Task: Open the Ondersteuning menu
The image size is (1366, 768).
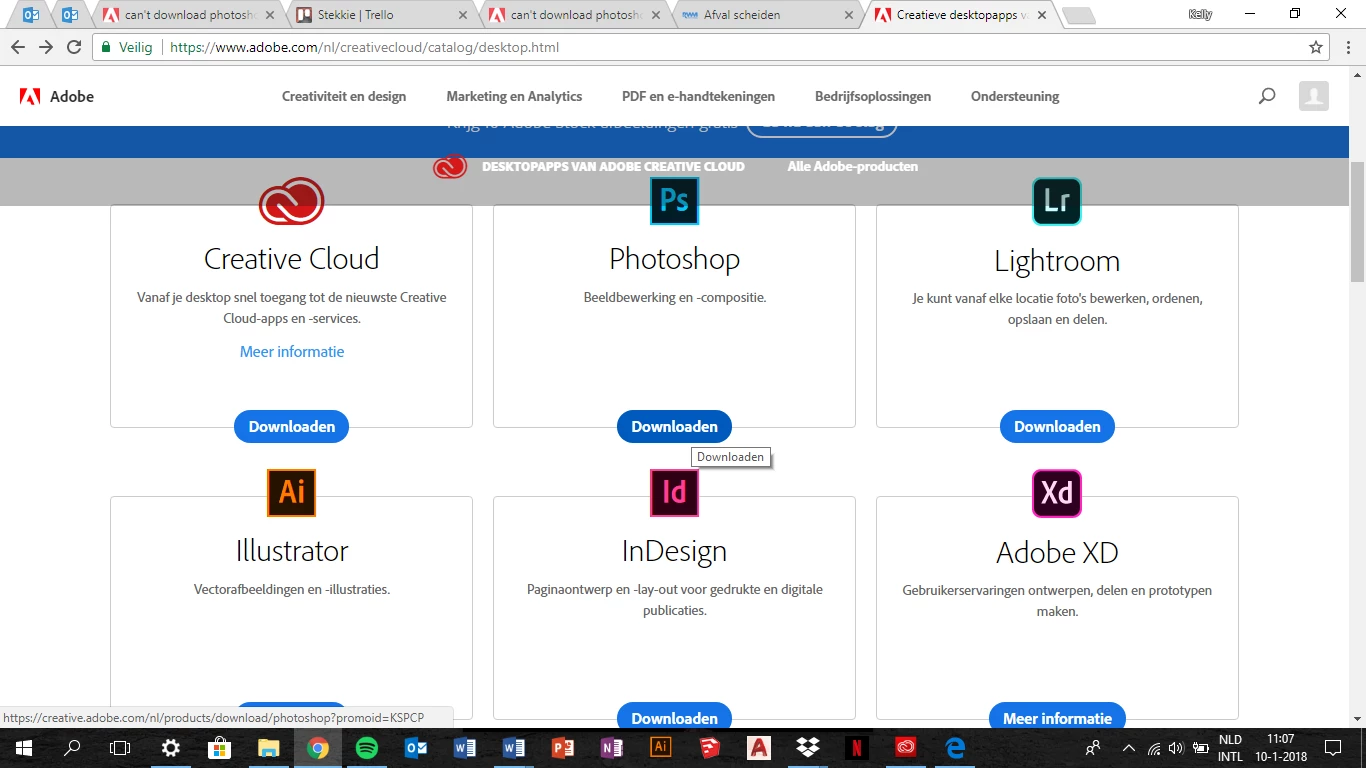Action: pyautogui.click(x=1015, y=96)
